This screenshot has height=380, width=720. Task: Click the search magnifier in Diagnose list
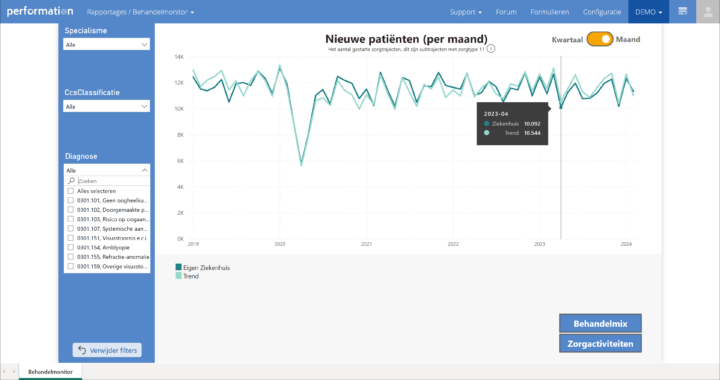(x=71, y=181)
